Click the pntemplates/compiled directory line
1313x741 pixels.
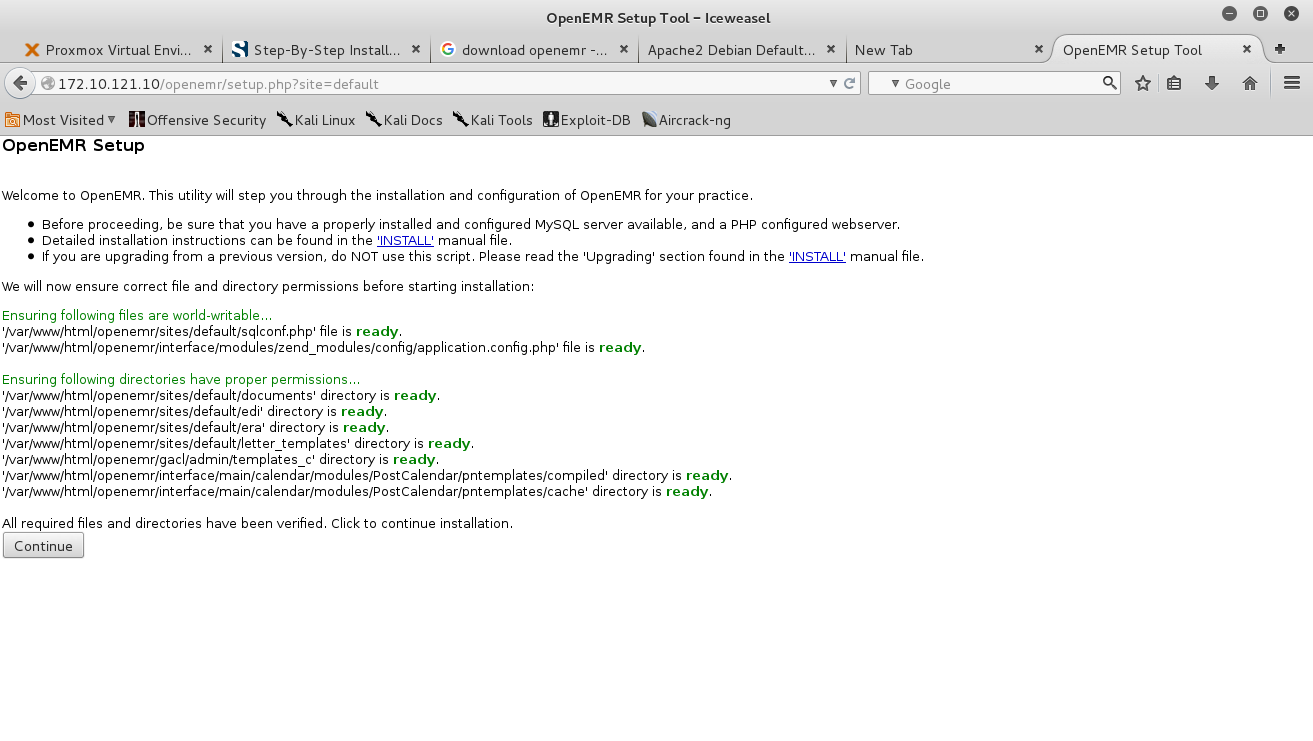(367, 476)
